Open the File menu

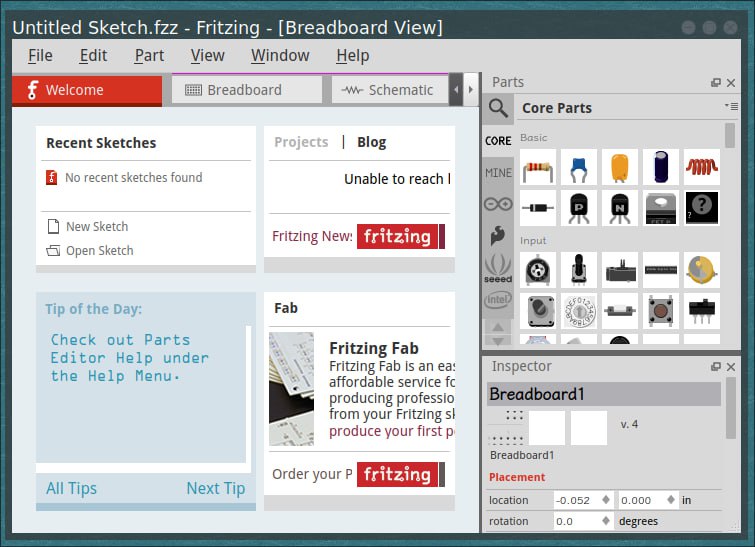pyautogui.click(x=40, y=55)
